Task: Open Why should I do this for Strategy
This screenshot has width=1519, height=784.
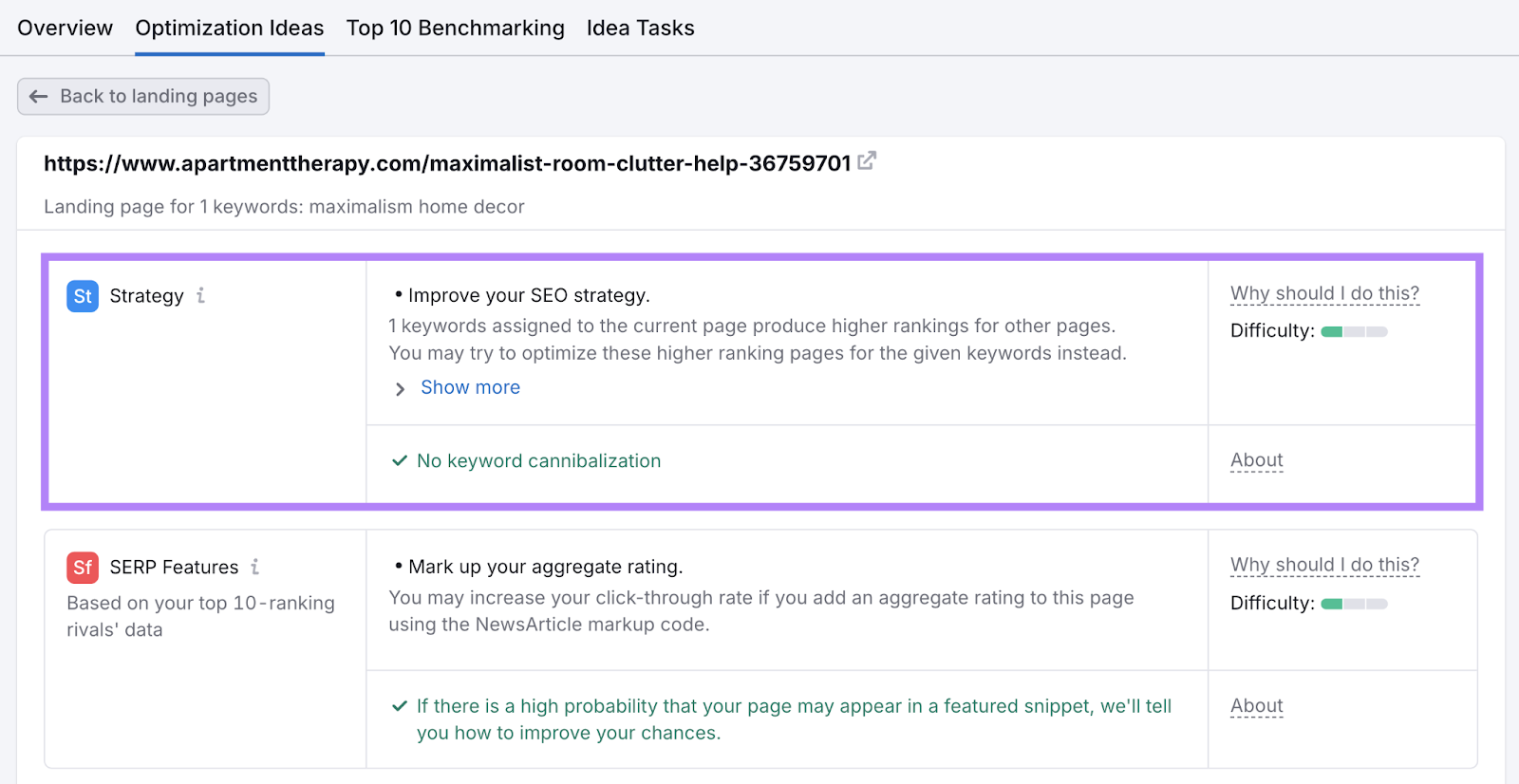Action: 1324,293
